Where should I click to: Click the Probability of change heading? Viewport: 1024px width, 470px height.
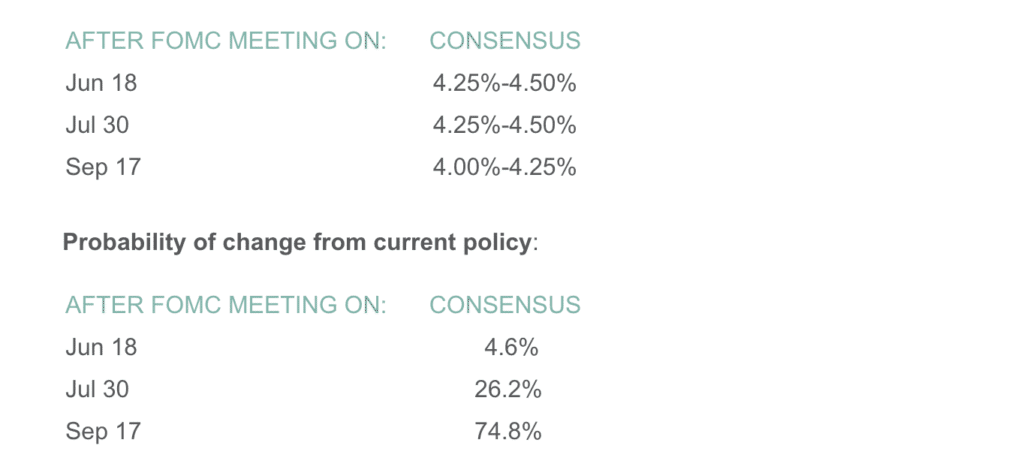[x=300, y=243]
